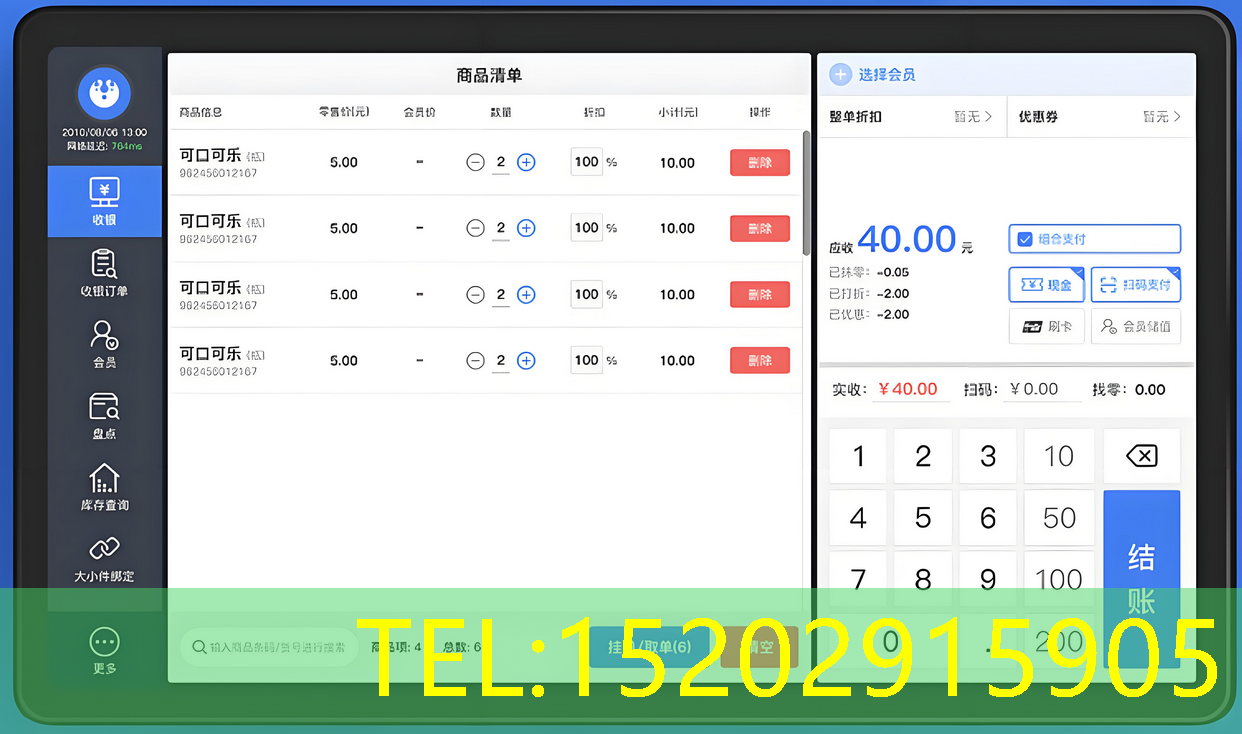This screenshot has width=1242, height=734.
Task: Toggle the 现金 cash payment method
Action: point(1046,284)
